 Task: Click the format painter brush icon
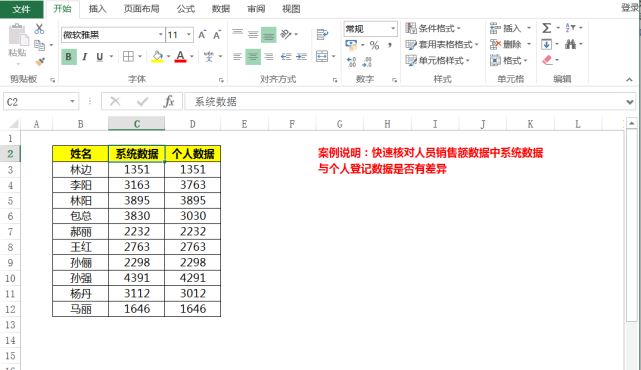[x=40, y=62]
